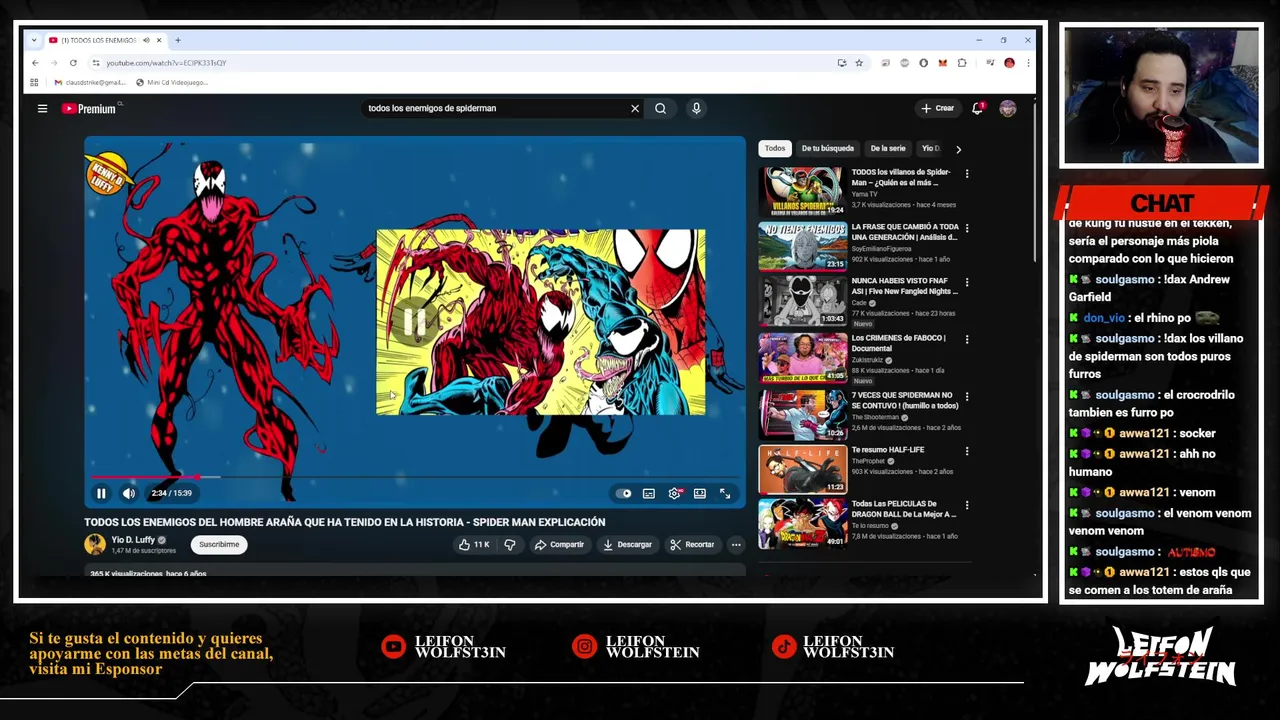The width and height of the screenshot is (1280, 720).
Task: Open the Spider-Man villains video thumbnail
Action: tap(802, 191)
